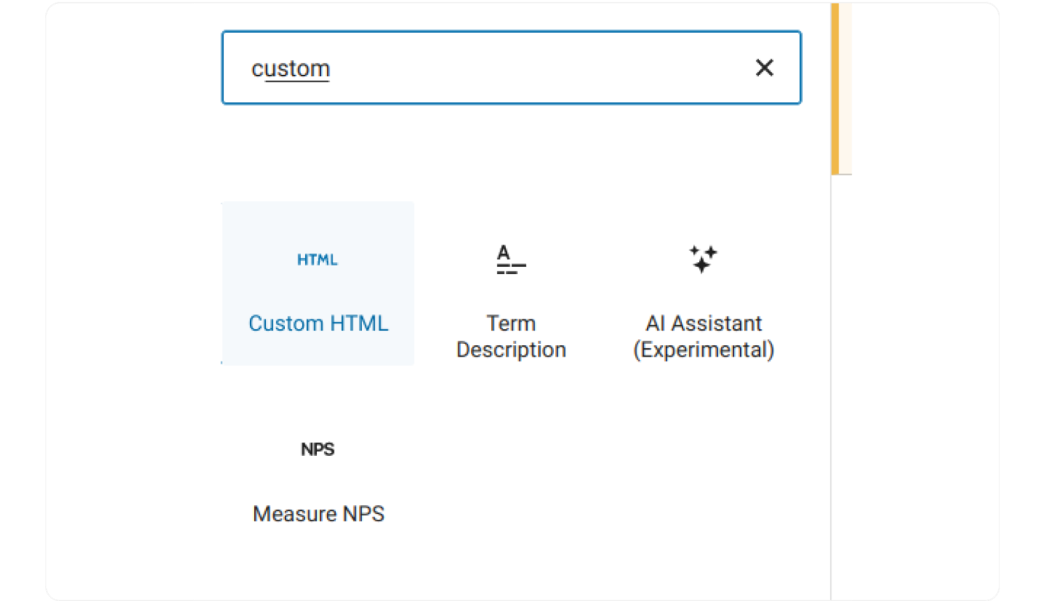
Task: Select the AI Assistant sparkle icon
Action: pos(703,259)
